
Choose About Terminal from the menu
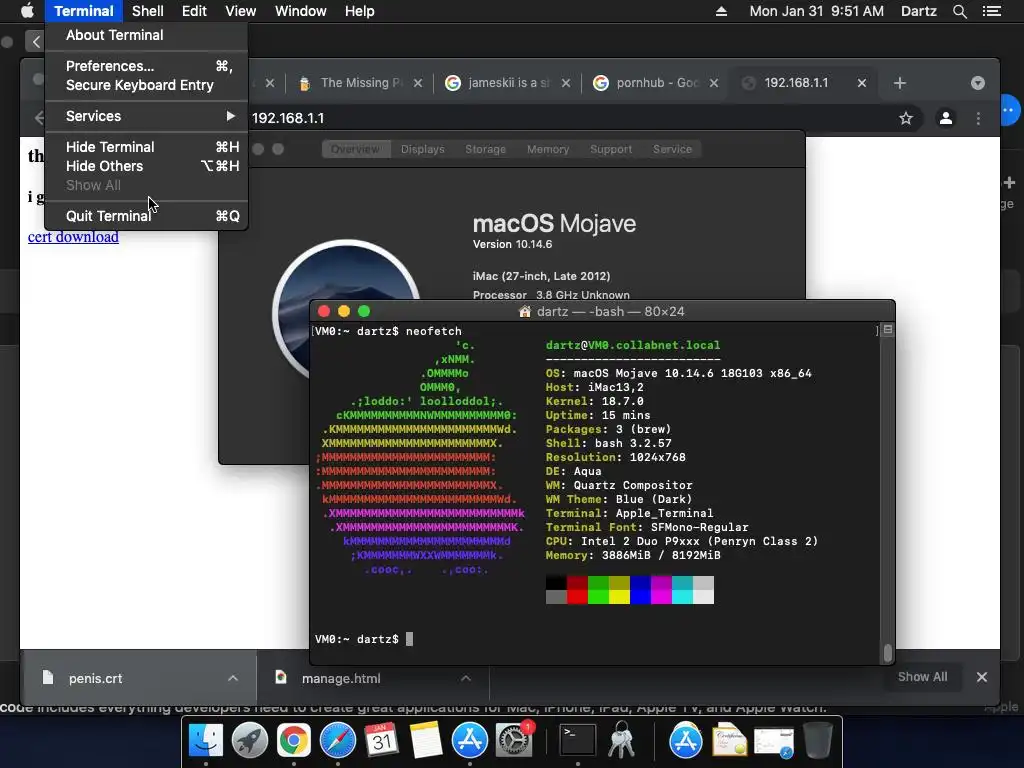tap(147, 35)
